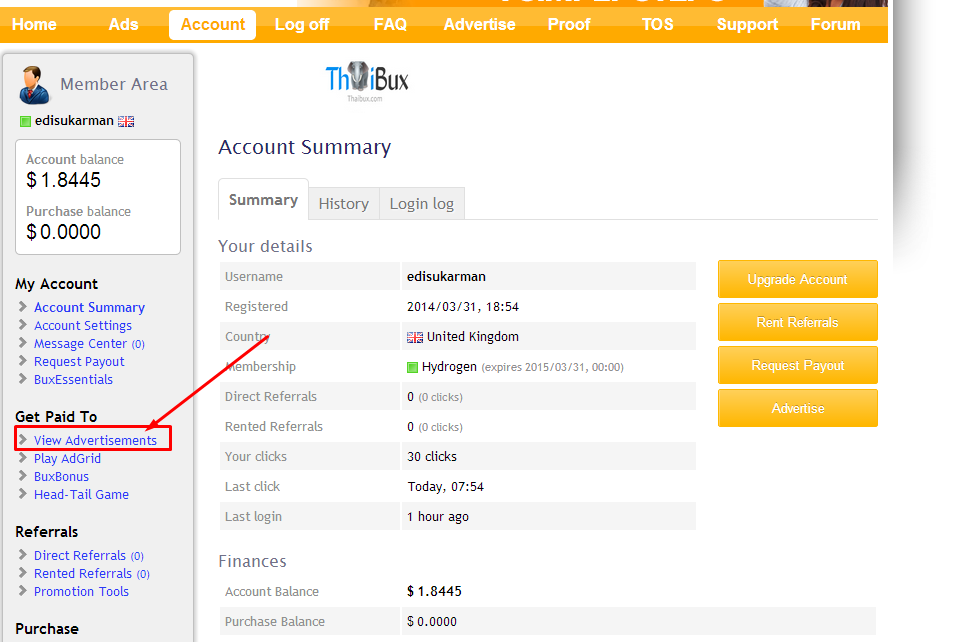Open the Head-Tail Game link
Screen dimensions: 967x642
pos(81,494)
